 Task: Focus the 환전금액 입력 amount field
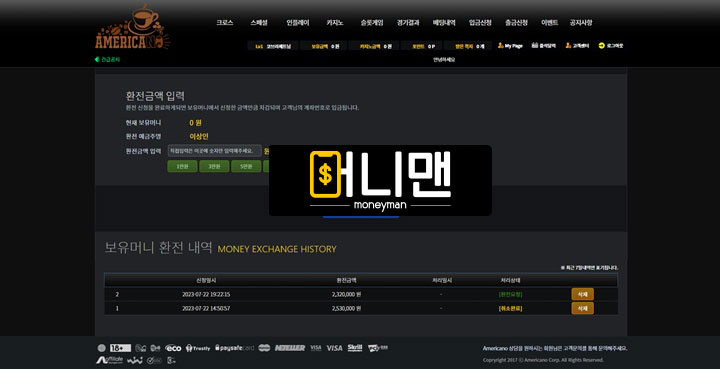click(x=214, y=151)
